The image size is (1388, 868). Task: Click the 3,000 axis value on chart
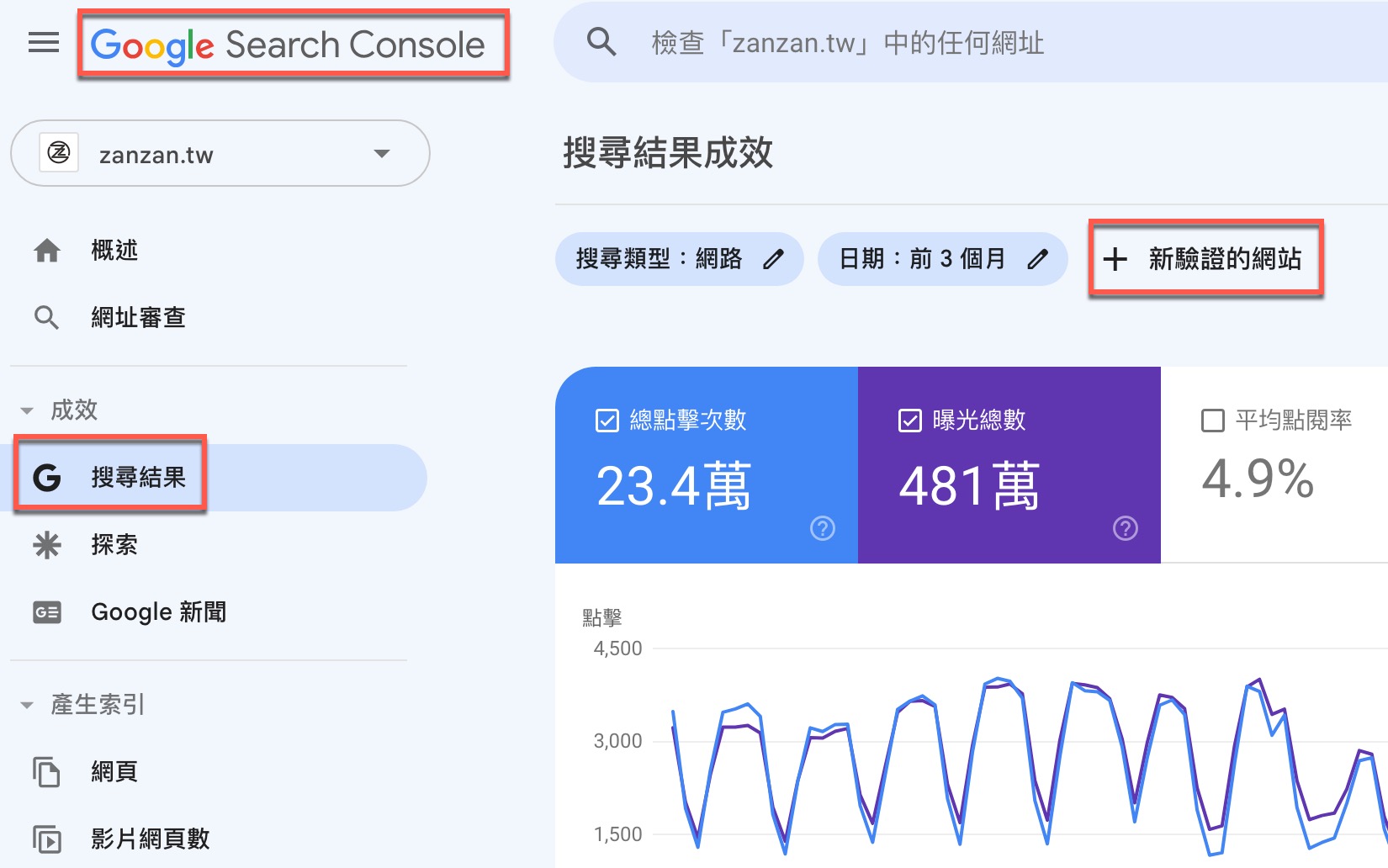click(617, 741)
